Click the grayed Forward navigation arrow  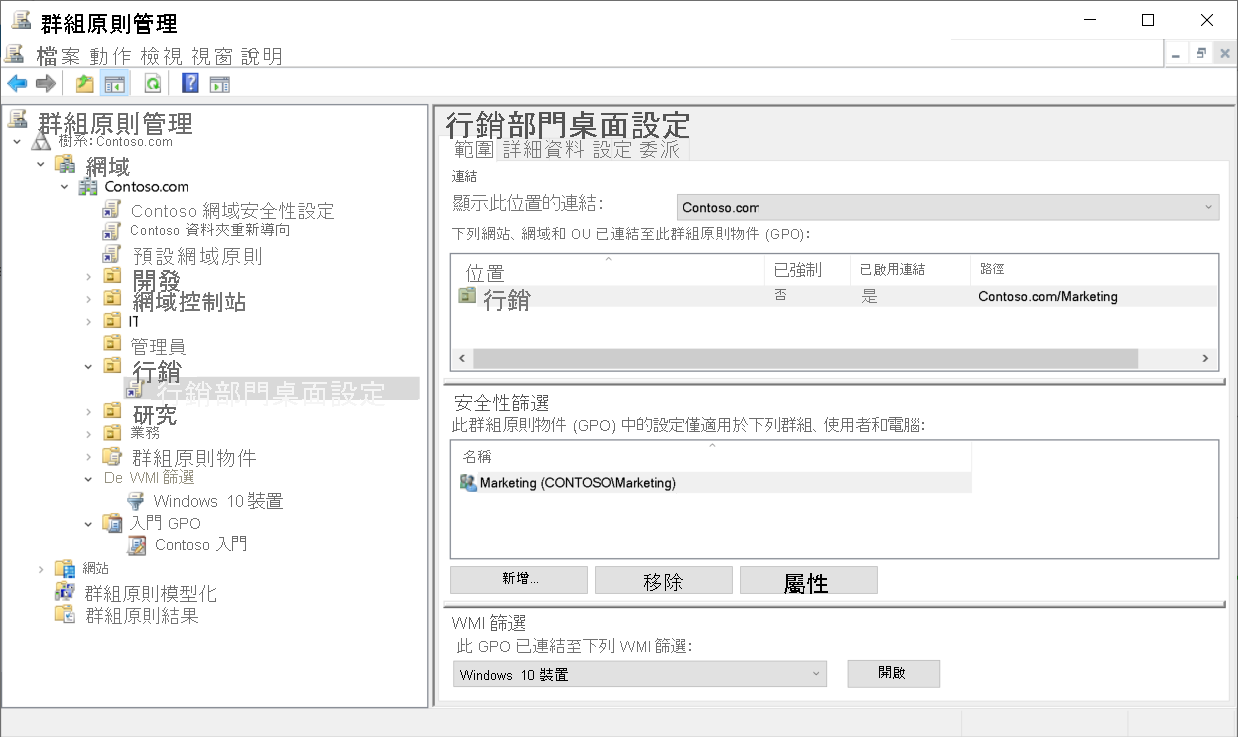point(45,83)
